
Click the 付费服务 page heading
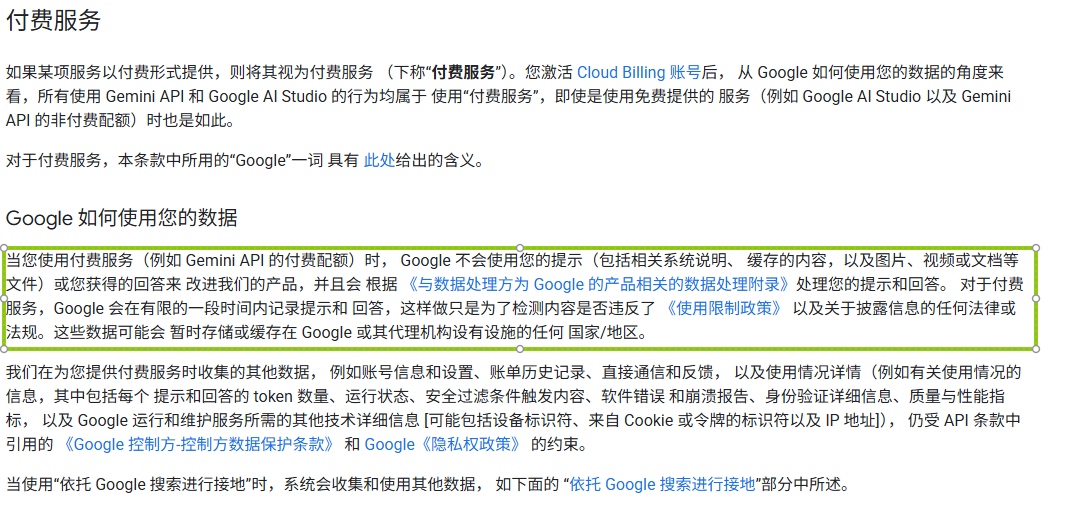click(53, 20)
